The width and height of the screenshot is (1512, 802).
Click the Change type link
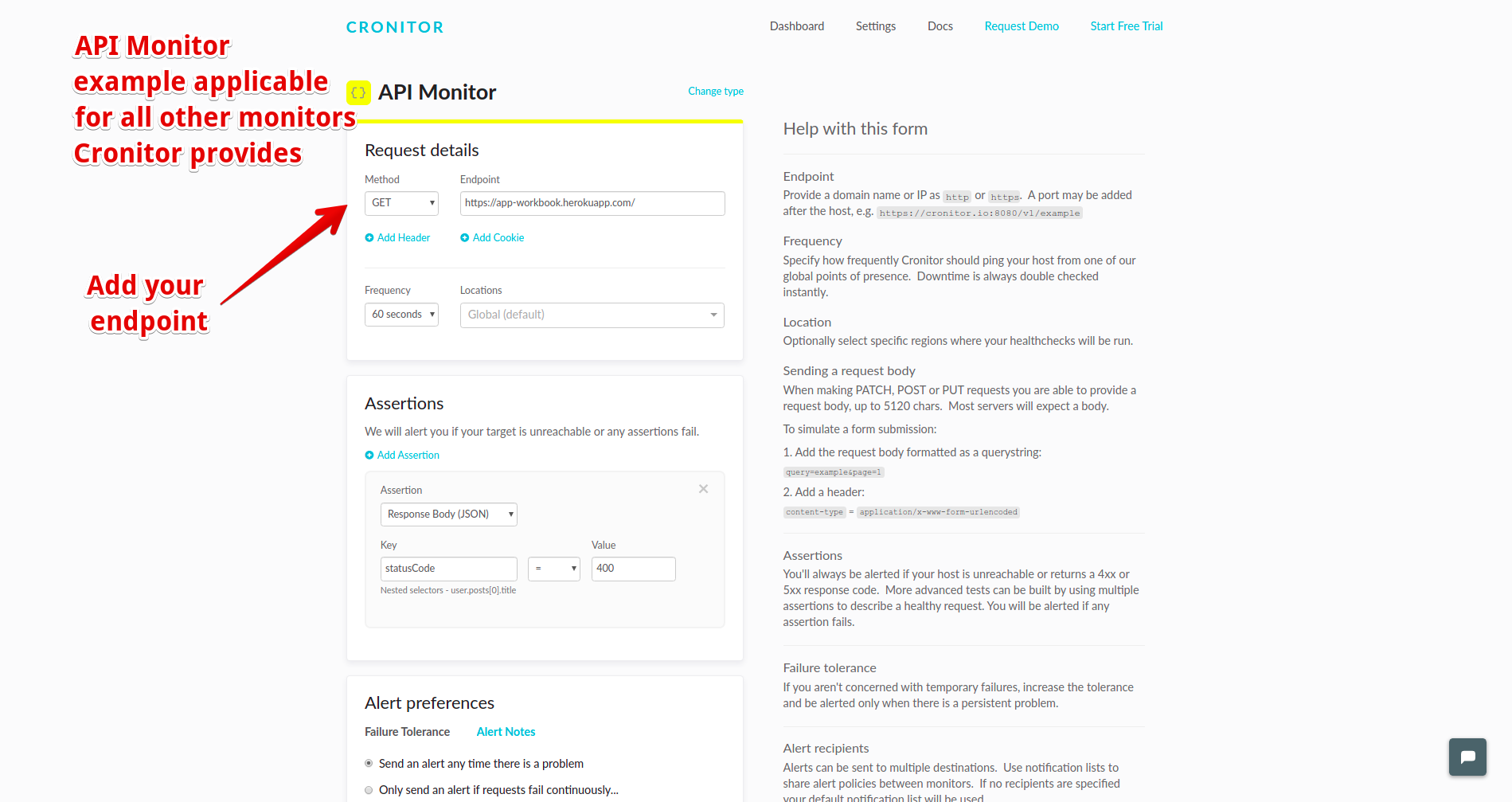pyautogui.click(x=715, y=92)
